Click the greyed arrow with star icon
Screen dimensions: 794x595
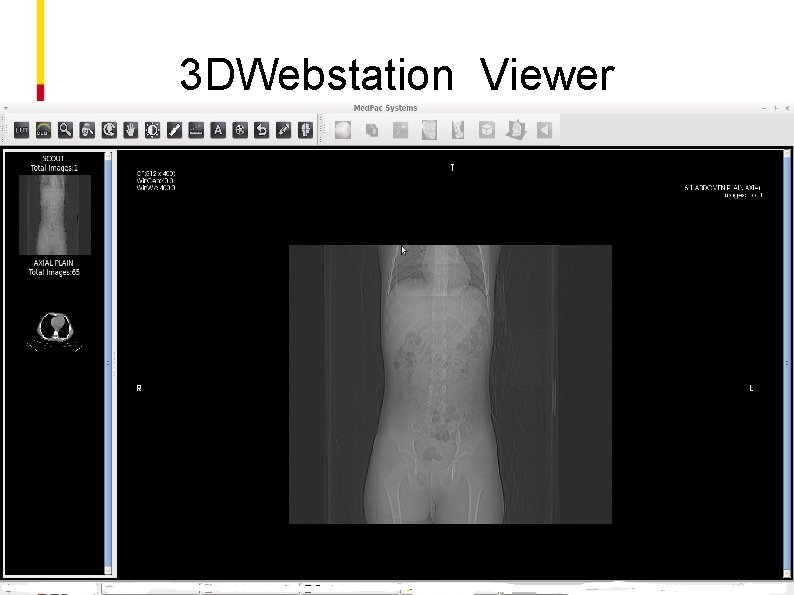tap(400, 130)
